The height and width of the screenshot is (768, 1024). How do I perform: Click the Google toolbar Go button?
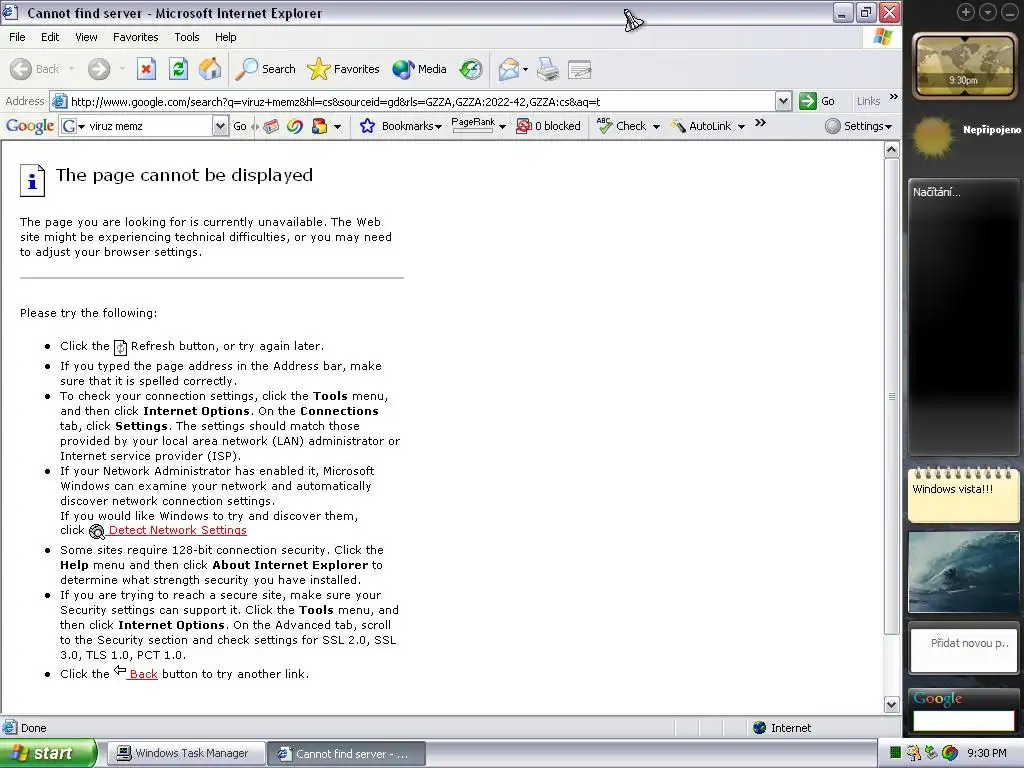(x=240, y=126)
